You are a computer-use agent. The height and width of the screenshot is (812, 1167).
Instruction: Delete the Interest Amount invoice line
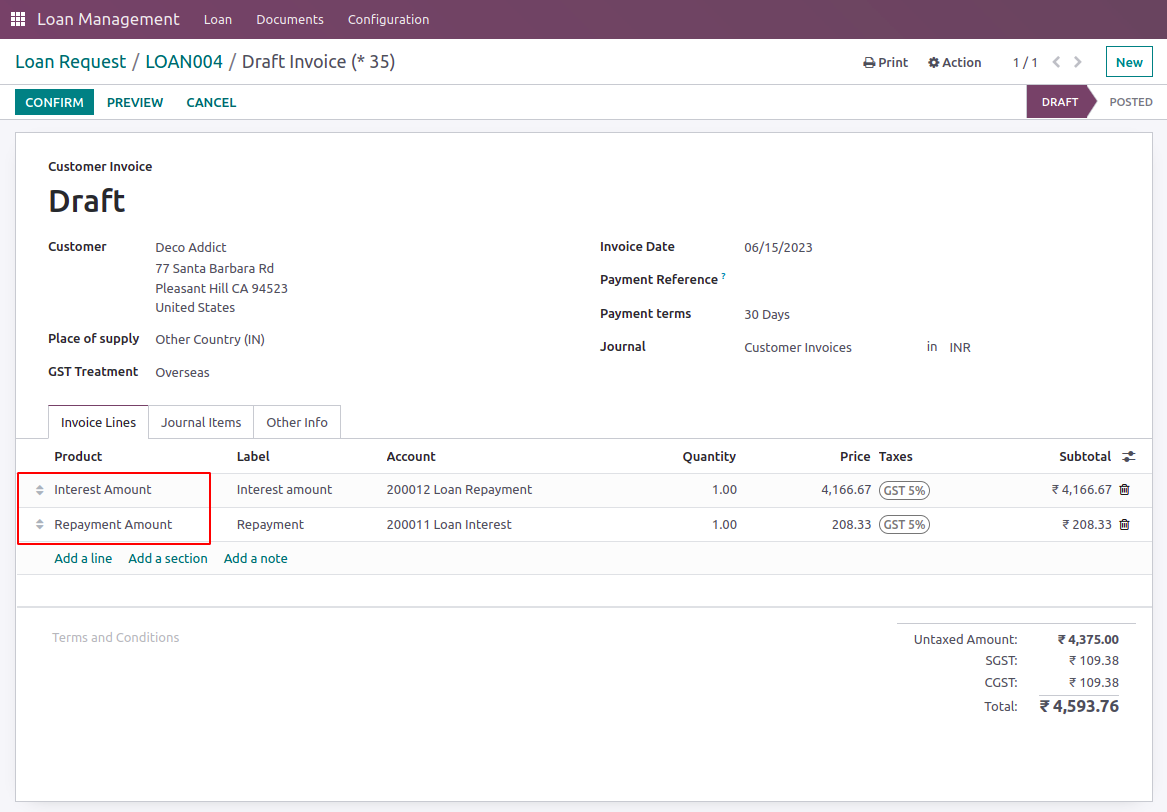pos(1125,490)
